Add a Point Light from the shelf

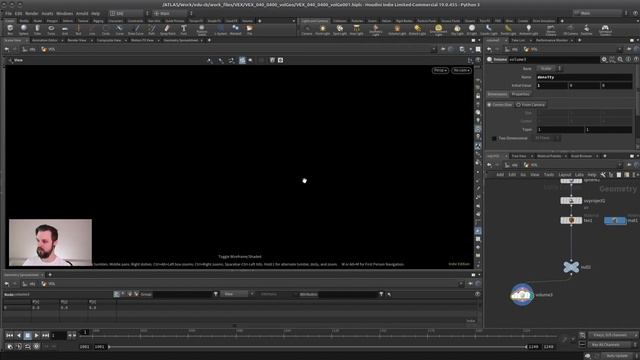322,29
